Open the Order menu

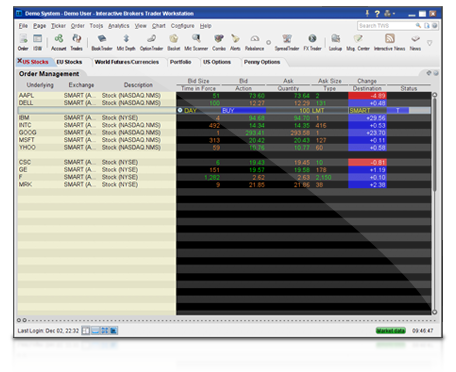(x=78, y=26)
